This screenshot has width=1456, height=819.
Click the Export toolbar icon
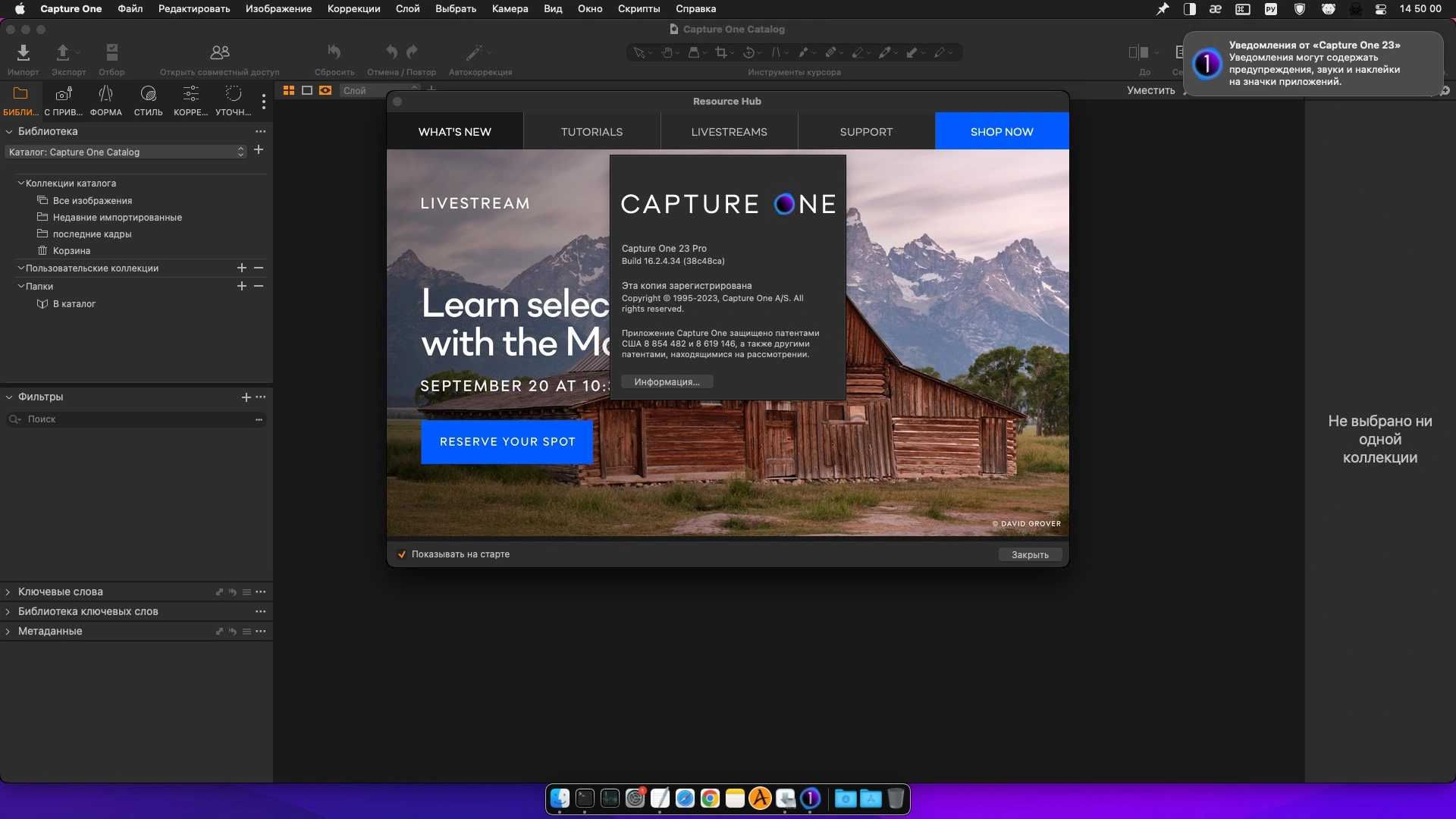coord(64,53)
